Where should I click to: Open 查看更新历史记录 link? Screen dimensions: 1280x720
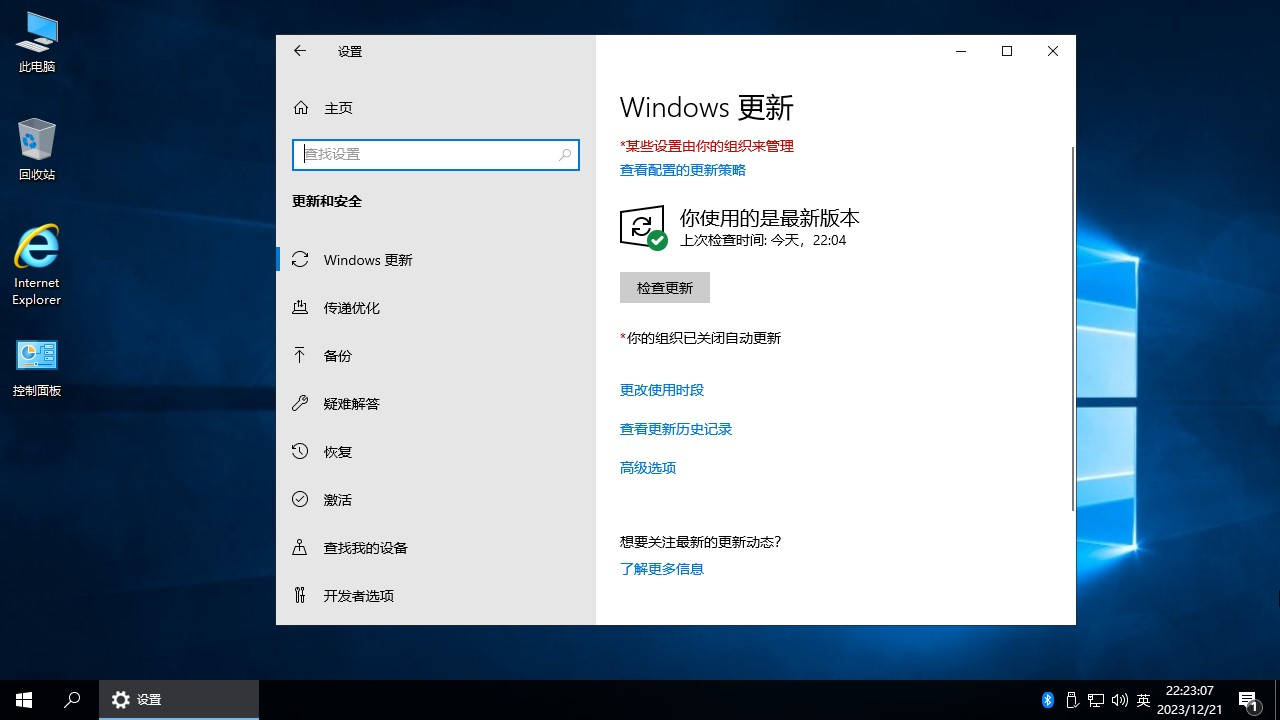pos(676,429)
